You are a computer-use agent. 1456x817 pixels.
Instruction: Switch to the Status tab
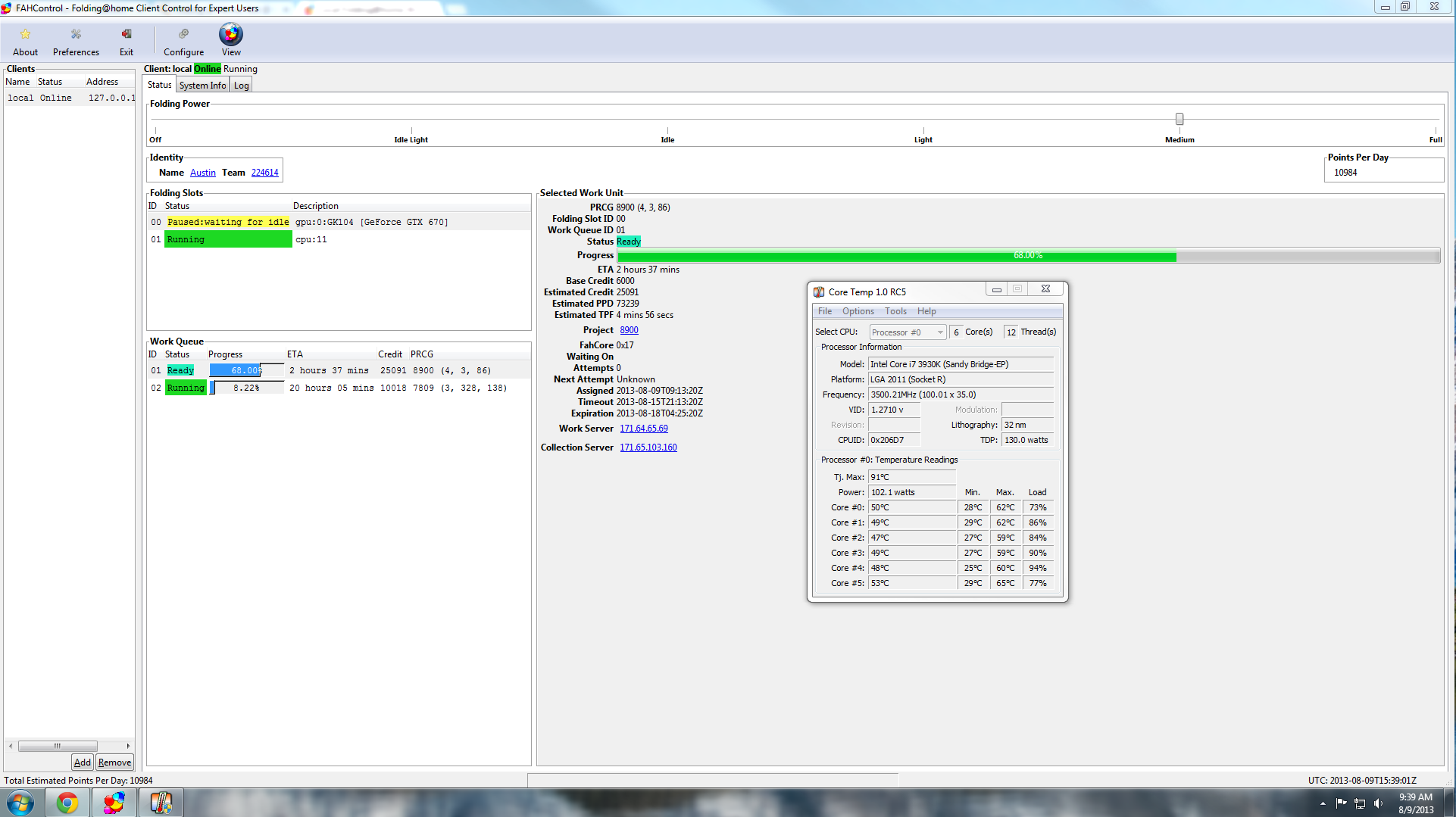(x=159, y=85)
